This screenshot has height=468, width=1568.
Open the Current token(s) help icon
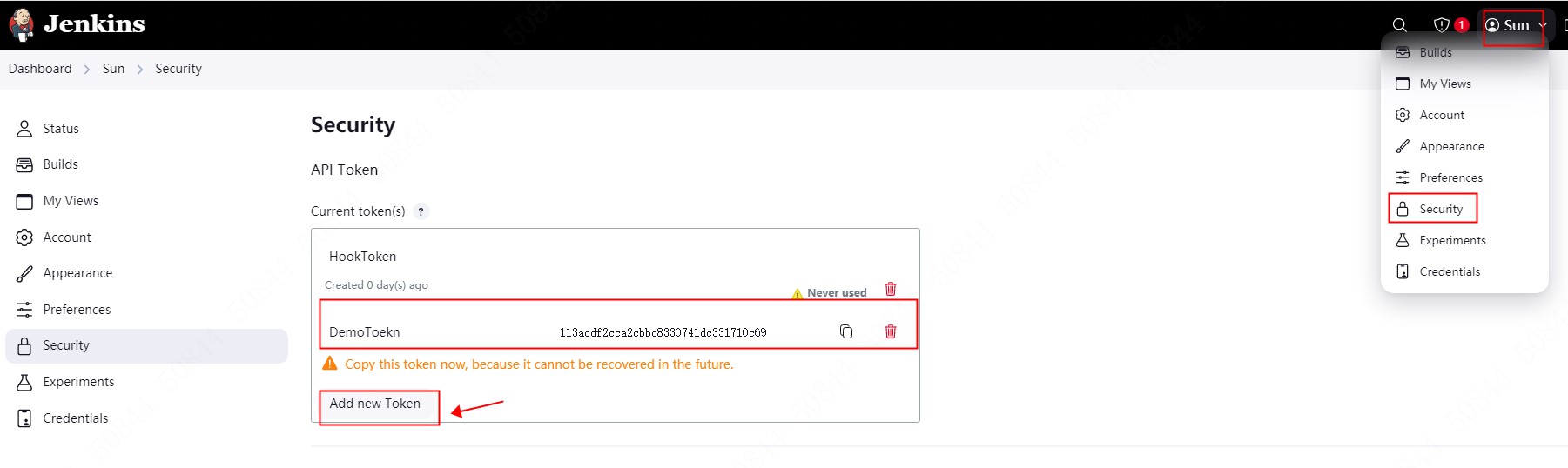point(421,211)
